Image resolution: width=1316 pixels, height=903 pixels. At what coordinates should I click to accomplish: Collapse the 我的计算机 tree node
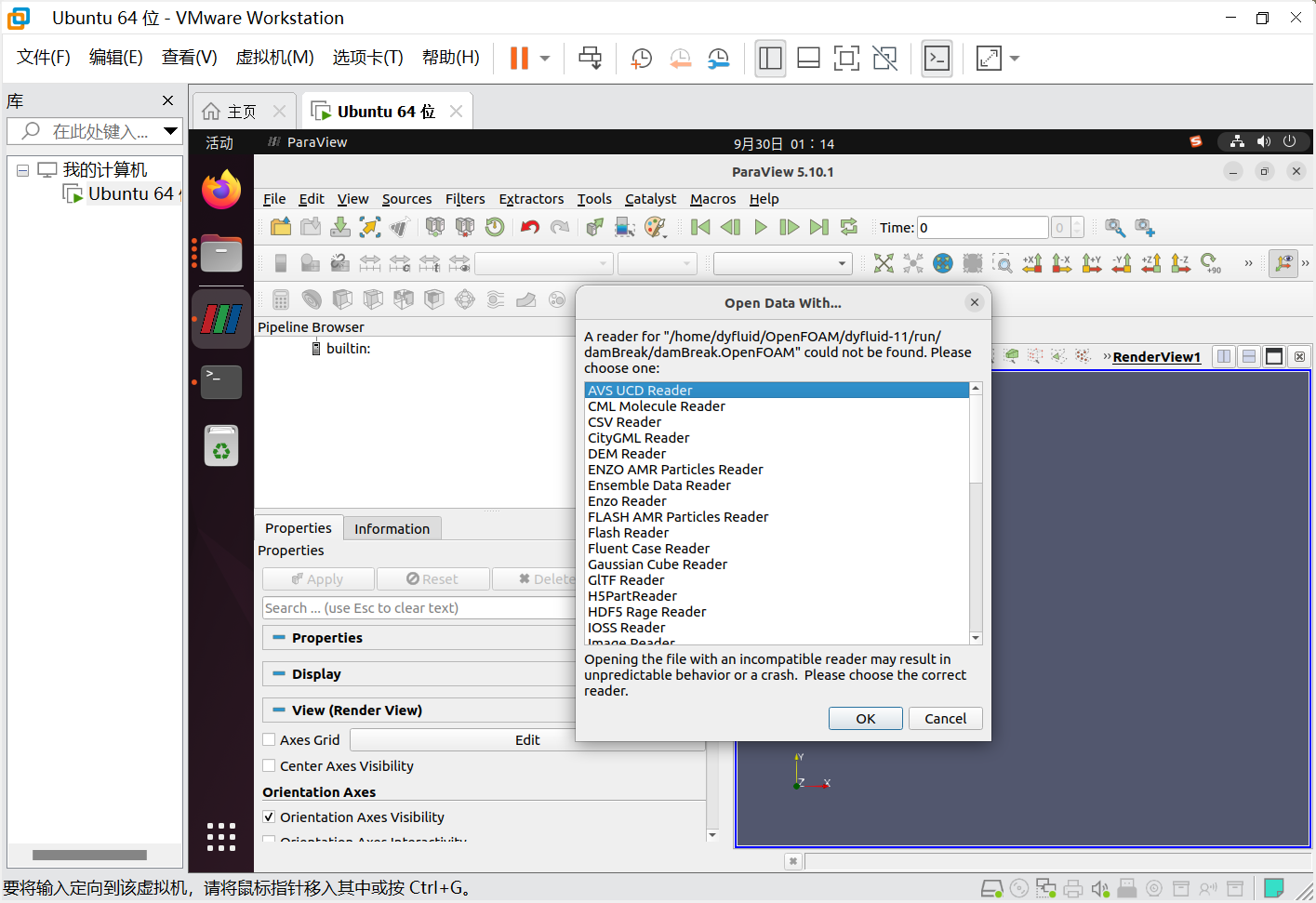[22, 170]
